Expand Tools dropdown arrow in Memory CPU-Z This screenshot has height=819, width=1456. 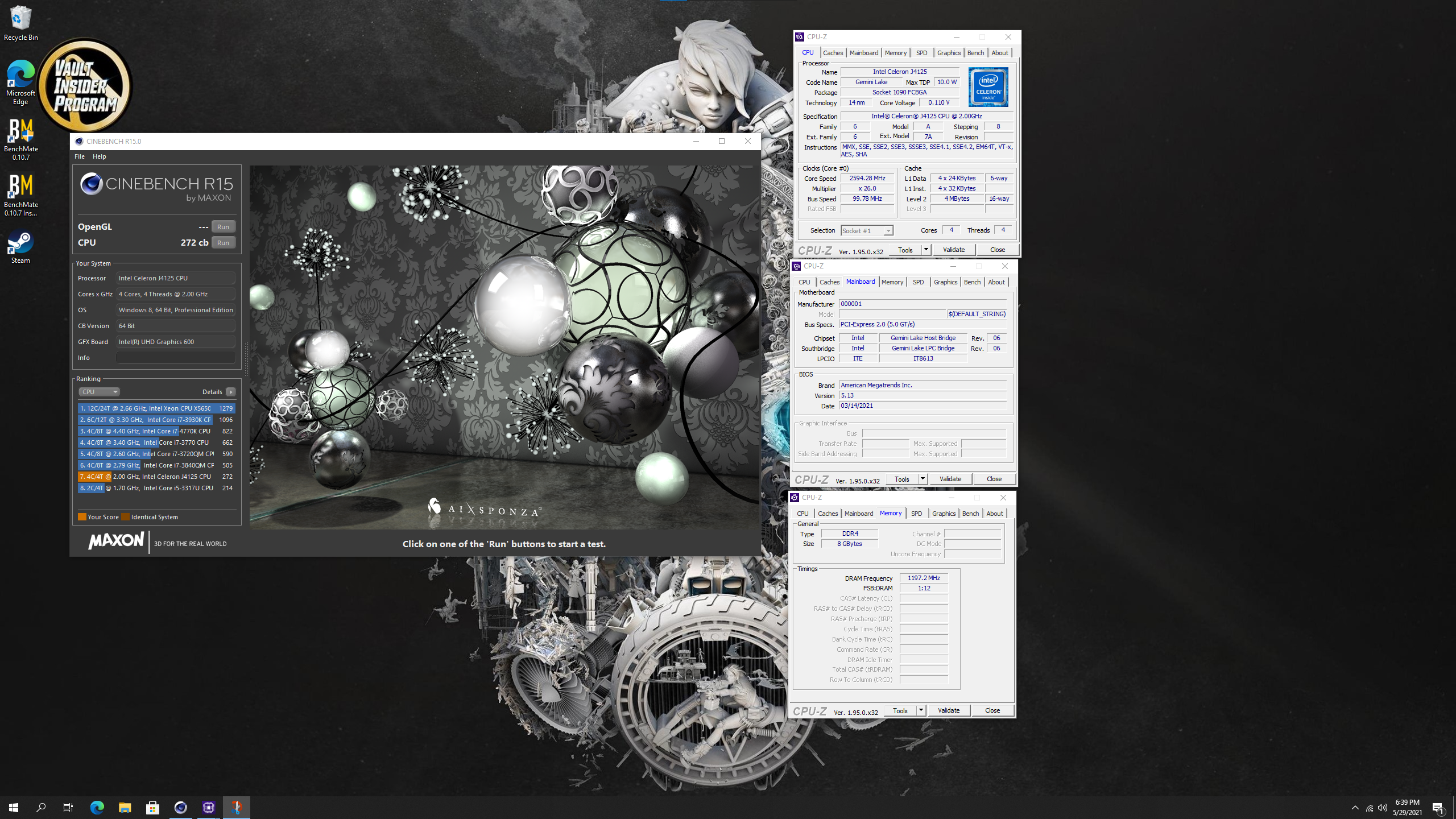[x=921, y=710]
